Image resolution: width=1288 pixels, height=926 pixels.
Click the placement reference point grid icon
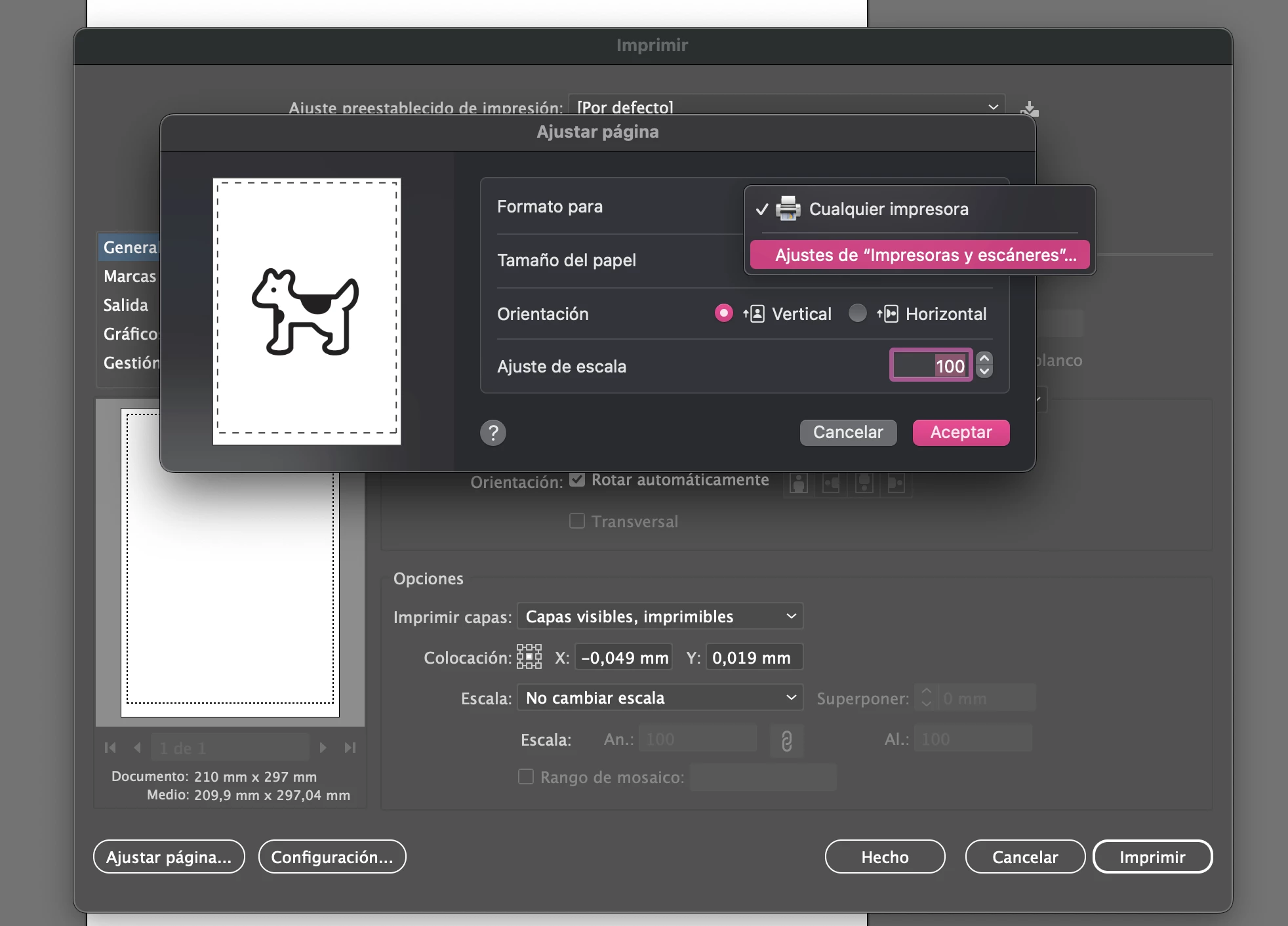(529, 656)
